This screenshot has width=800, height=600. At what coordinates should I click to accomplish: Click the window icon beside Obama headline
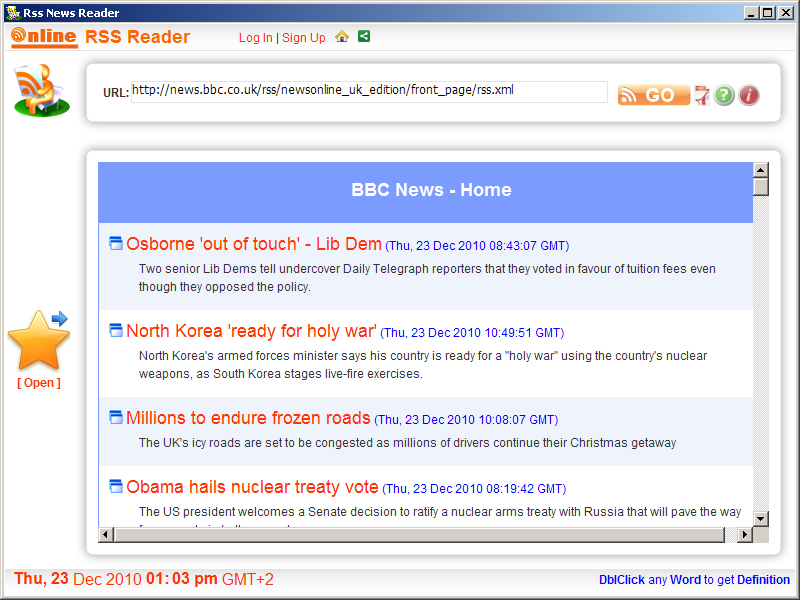[116, 486]
